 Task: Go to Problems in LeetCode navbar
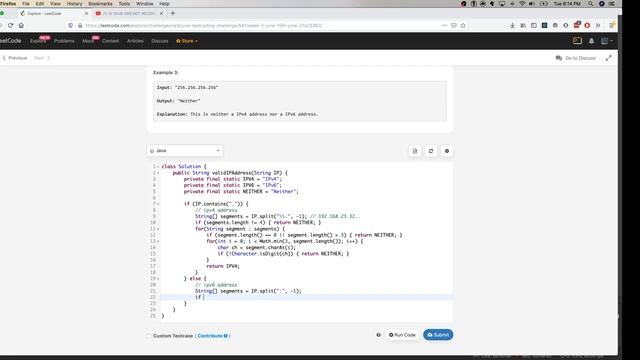pos(64,41)
